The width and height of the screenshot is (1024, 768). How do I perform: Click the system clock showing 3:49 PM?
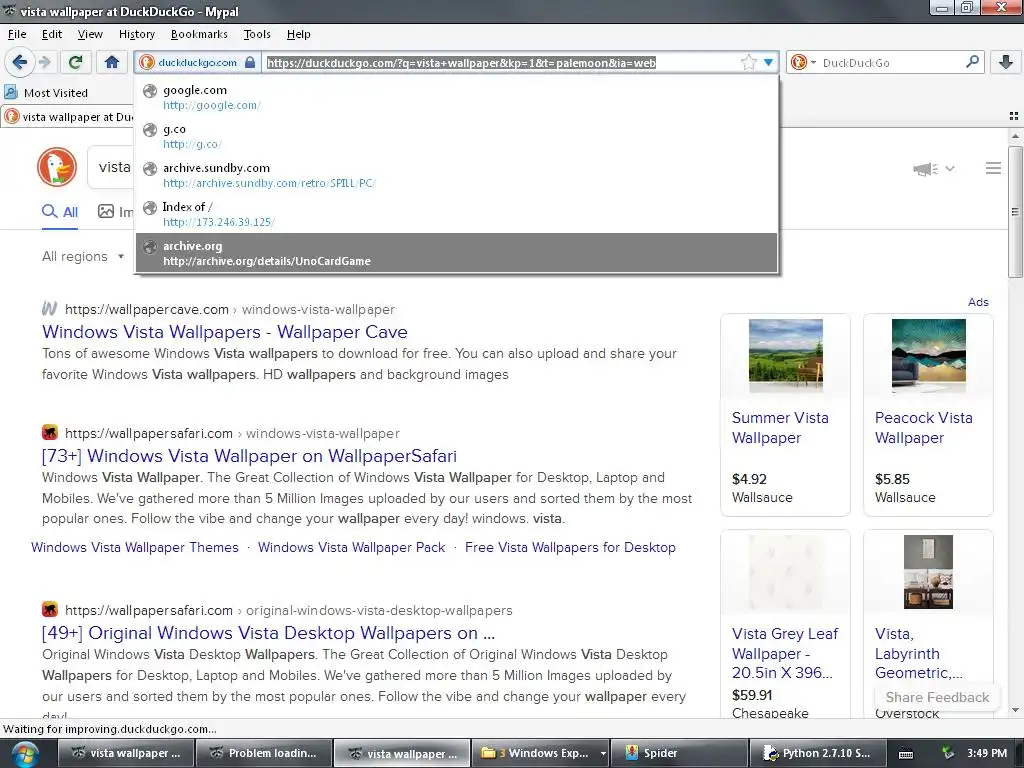(987, 754)
